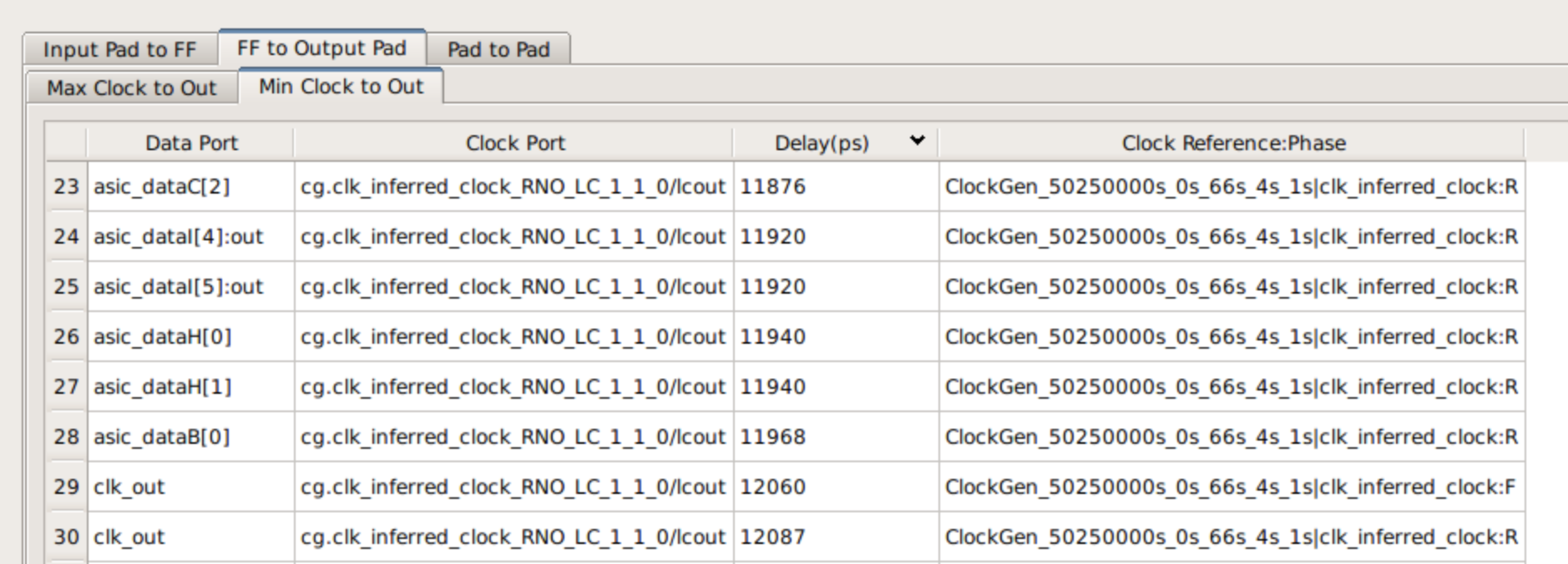This screenshot has height=564, width=1568.
Task: Click the asic_dataI[4]:out cell
Action: click(x=191, y=236)
